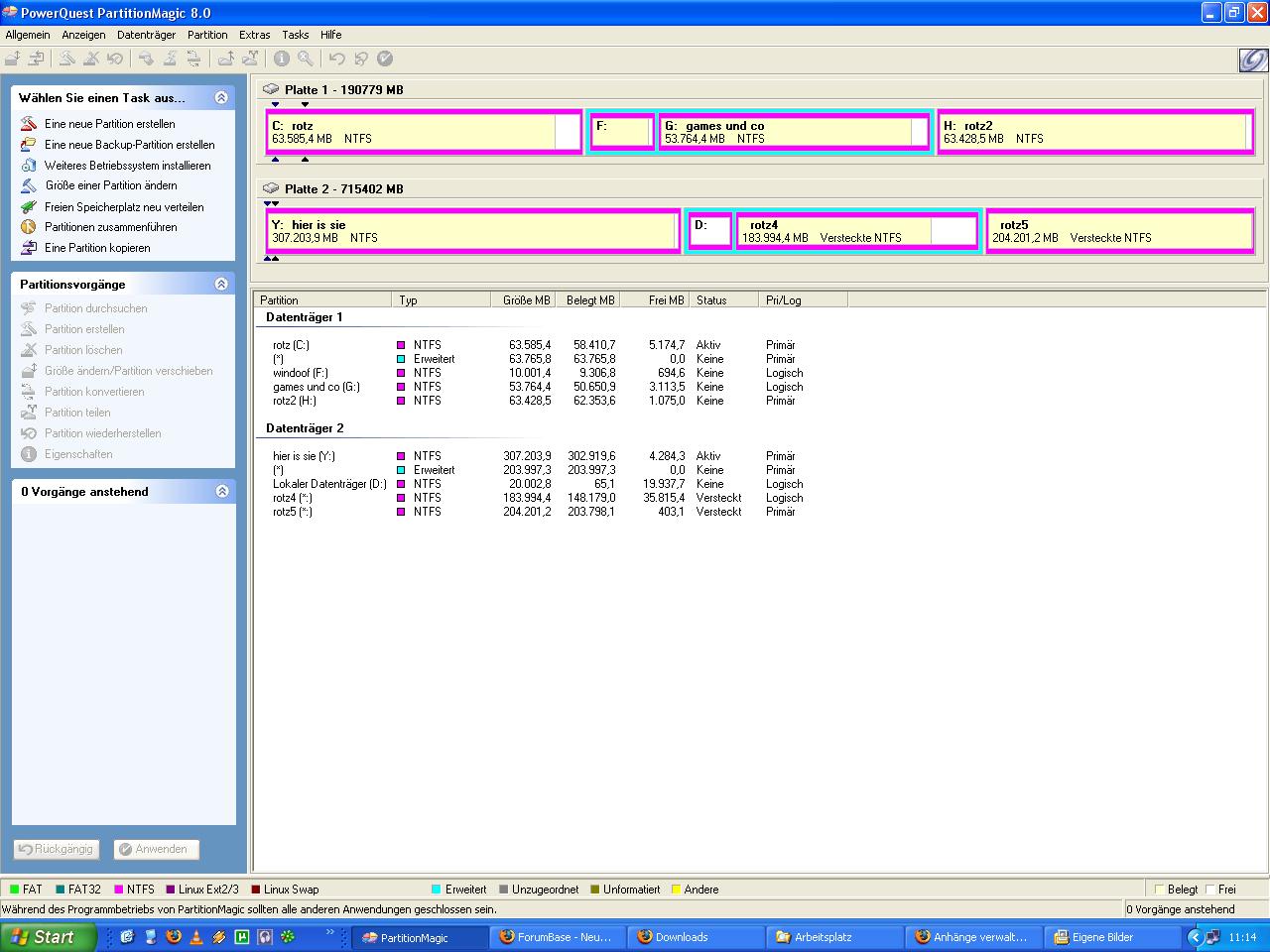Click the icon beside 'Eine Partition kopieren'
This screenshot has width=1270, height=952.
pos(28,248)
